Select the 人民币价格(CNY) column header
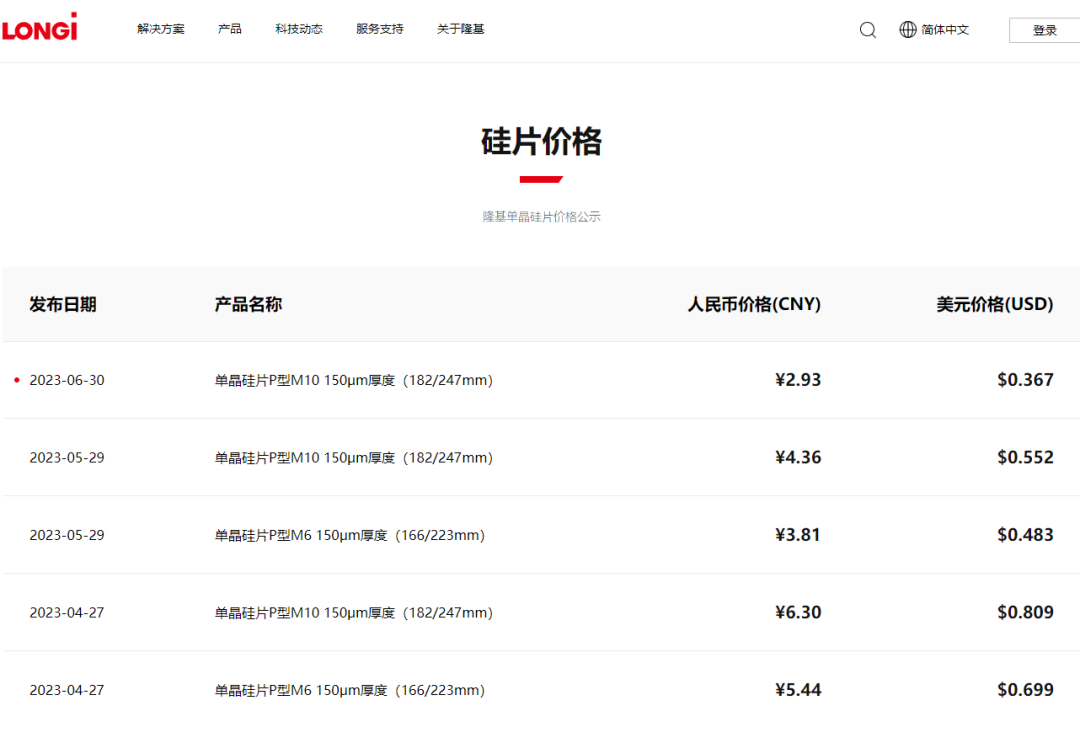This screenshot has height=738, width=1080. [754, 305]
